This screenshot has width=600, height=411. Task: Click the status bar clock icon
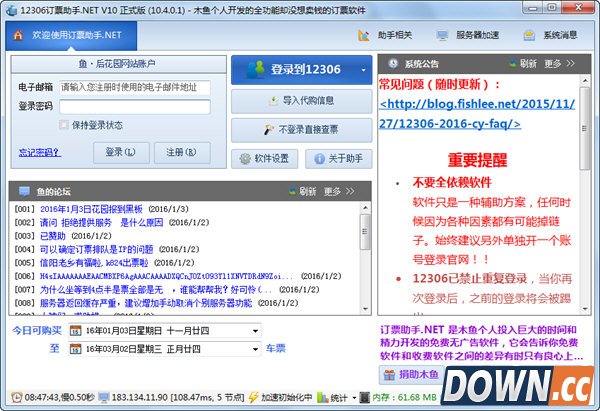[16, 397]
